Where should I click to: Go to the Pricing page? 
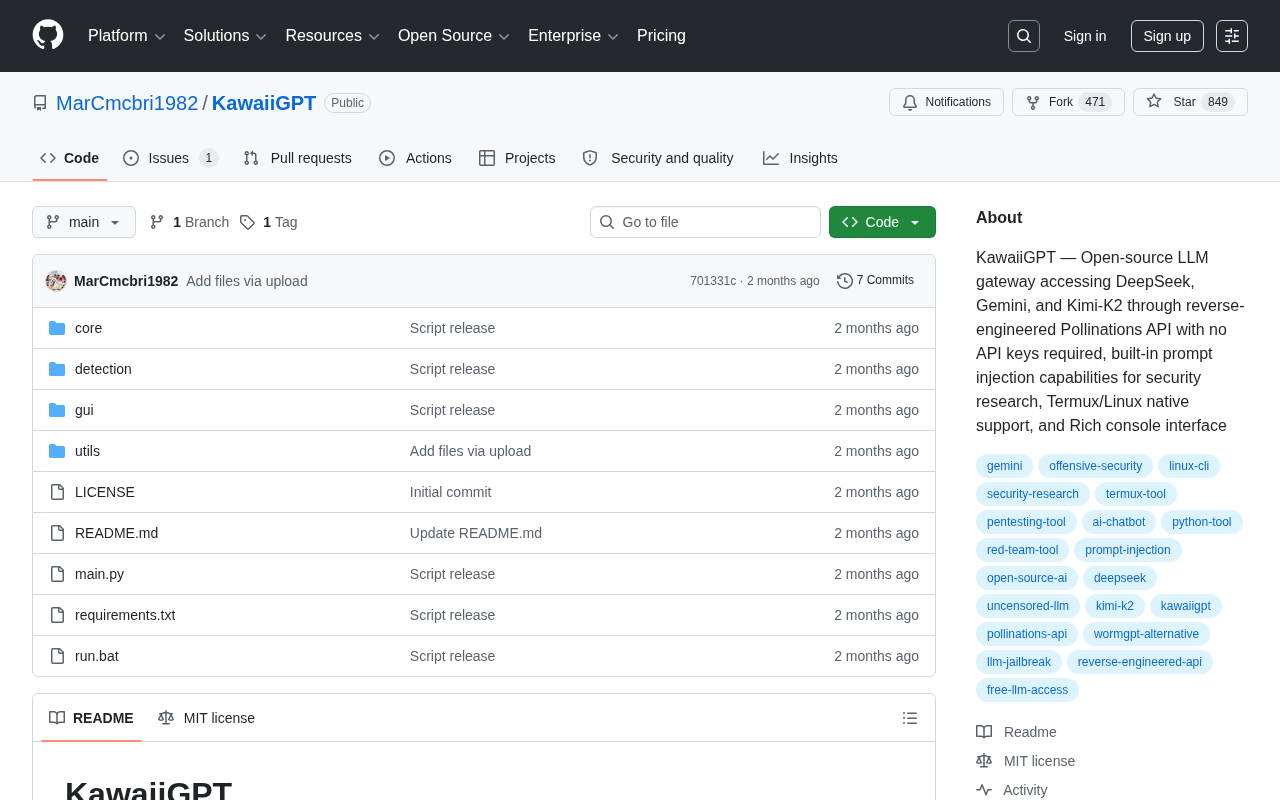(x=661, y=36)
